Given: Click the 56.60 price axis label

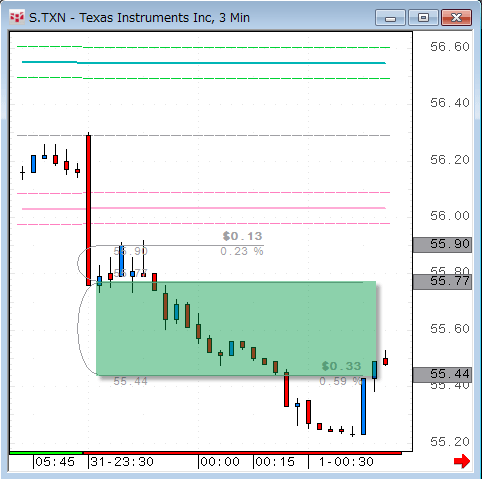Looking at the screenshot, I should [450, 47].
